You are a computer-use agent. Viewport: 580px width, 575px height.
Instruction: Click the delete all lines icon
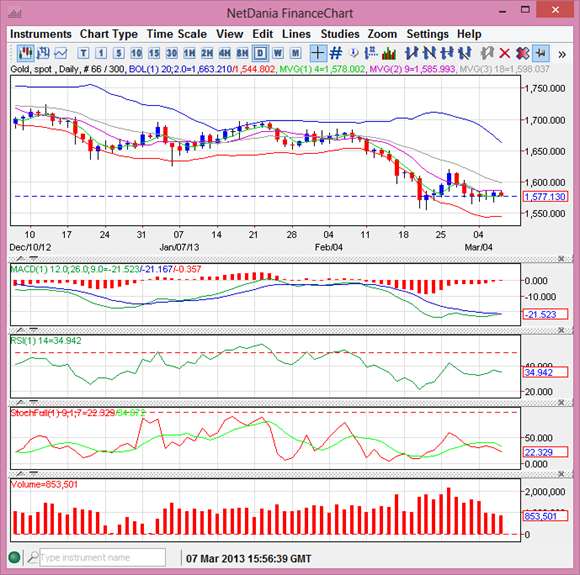(522, 53)
